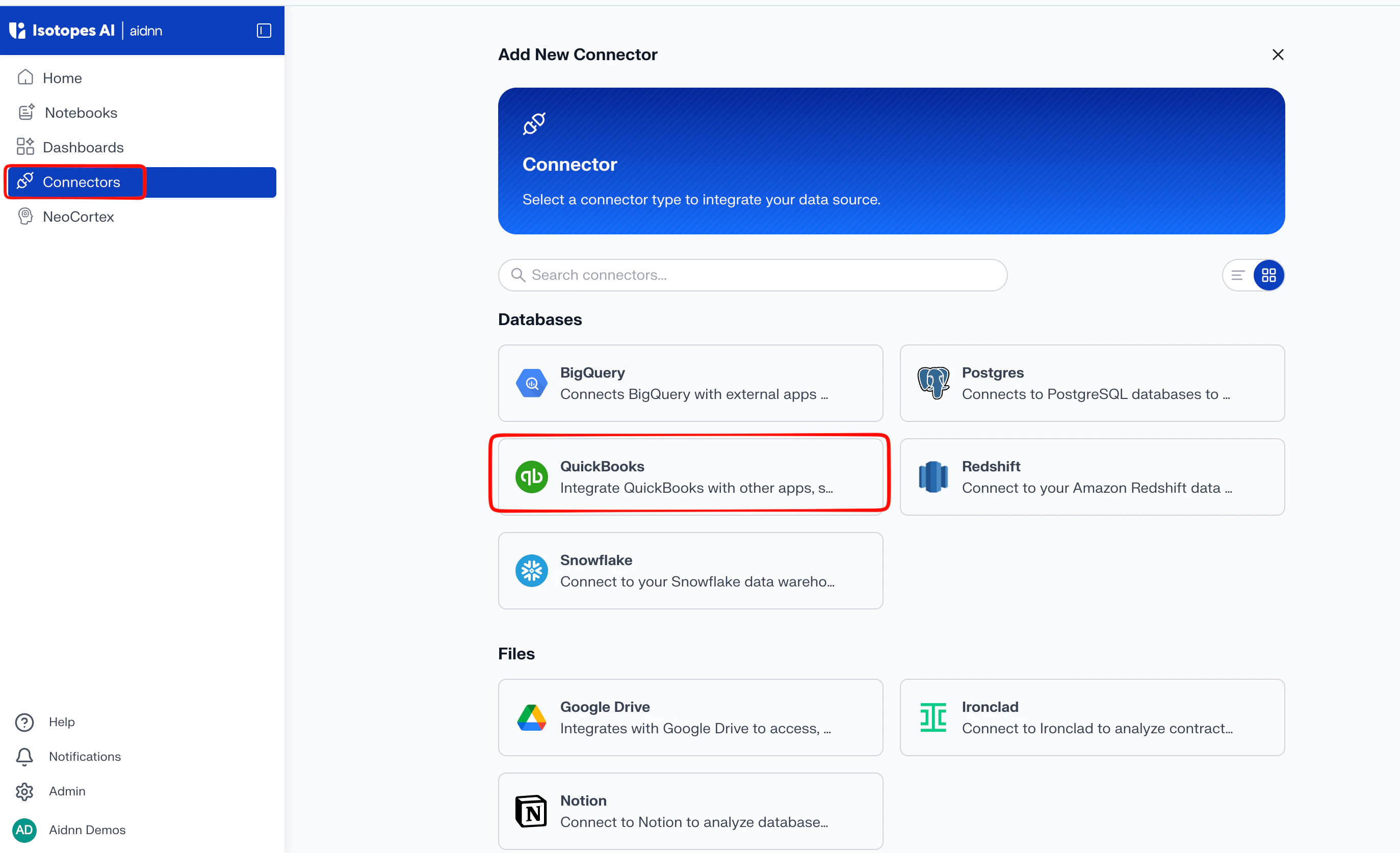Click the Databases section heading

coord(540,319)
